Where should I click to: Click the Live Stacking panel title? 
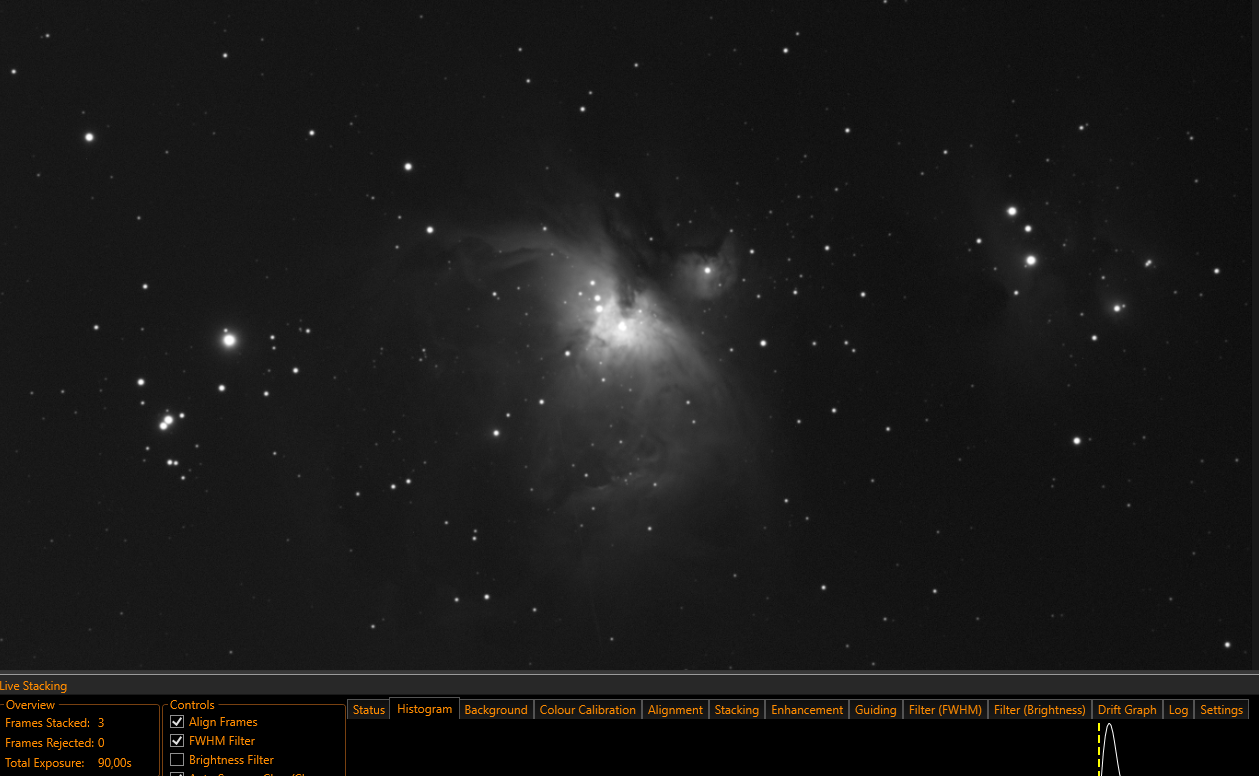pos(33,686)
